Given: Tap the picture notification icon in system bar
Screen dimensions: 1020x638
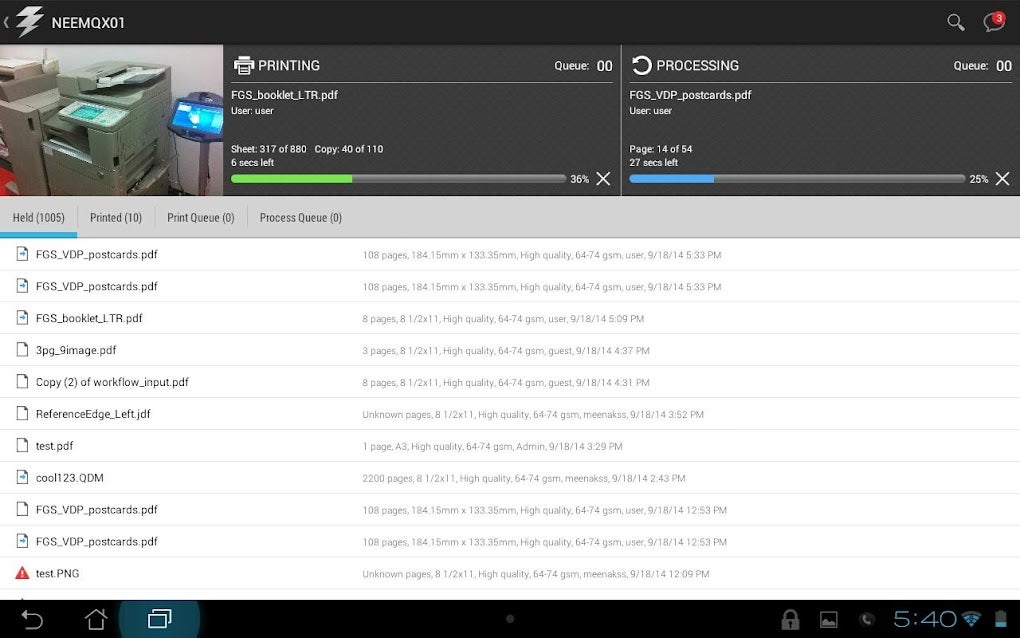Looking at the screenshot, I should [829, 620].
